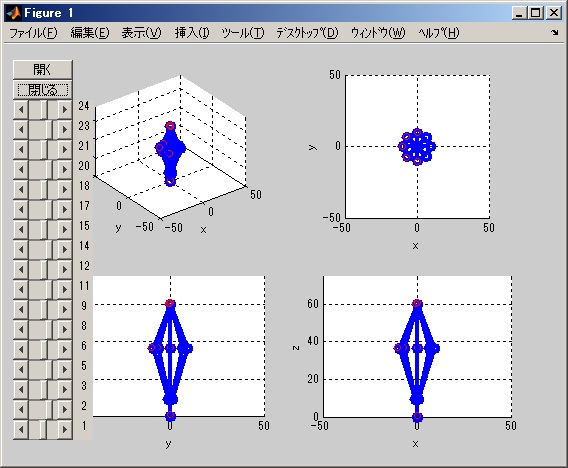
Task: Click the MATLAB icon in title bar
Action: click(13, 13)
